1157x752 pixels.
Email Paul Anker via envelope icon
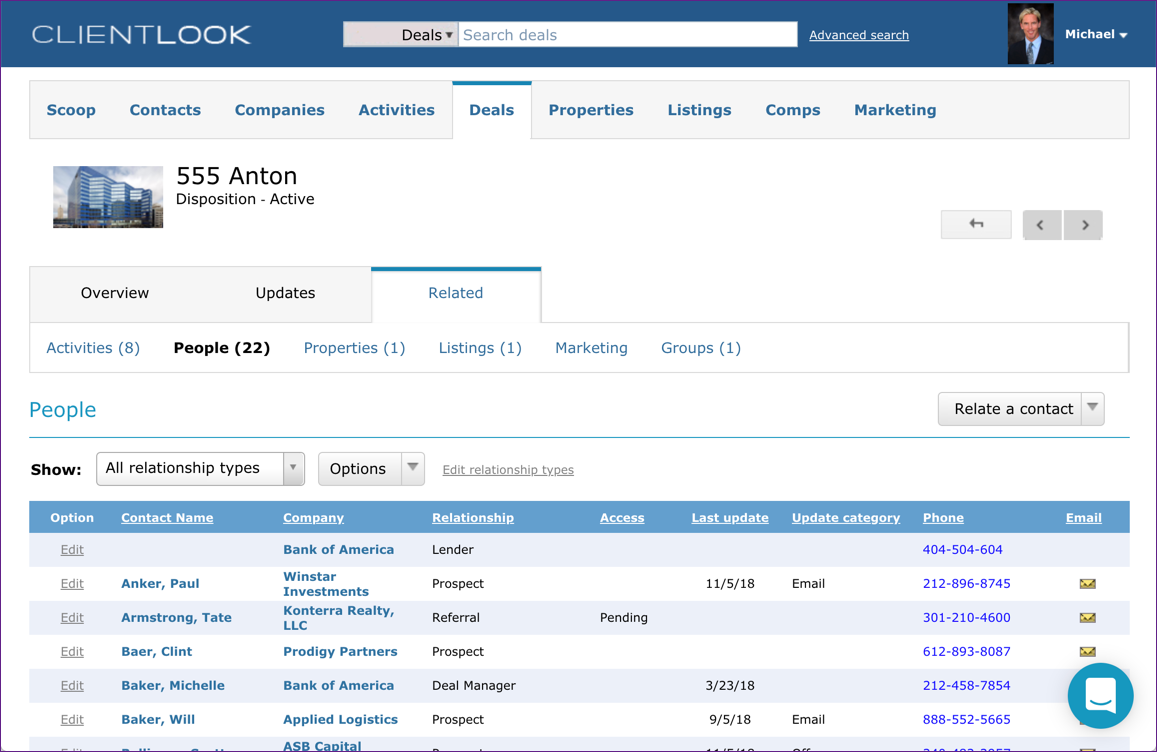click(1087, 583)
